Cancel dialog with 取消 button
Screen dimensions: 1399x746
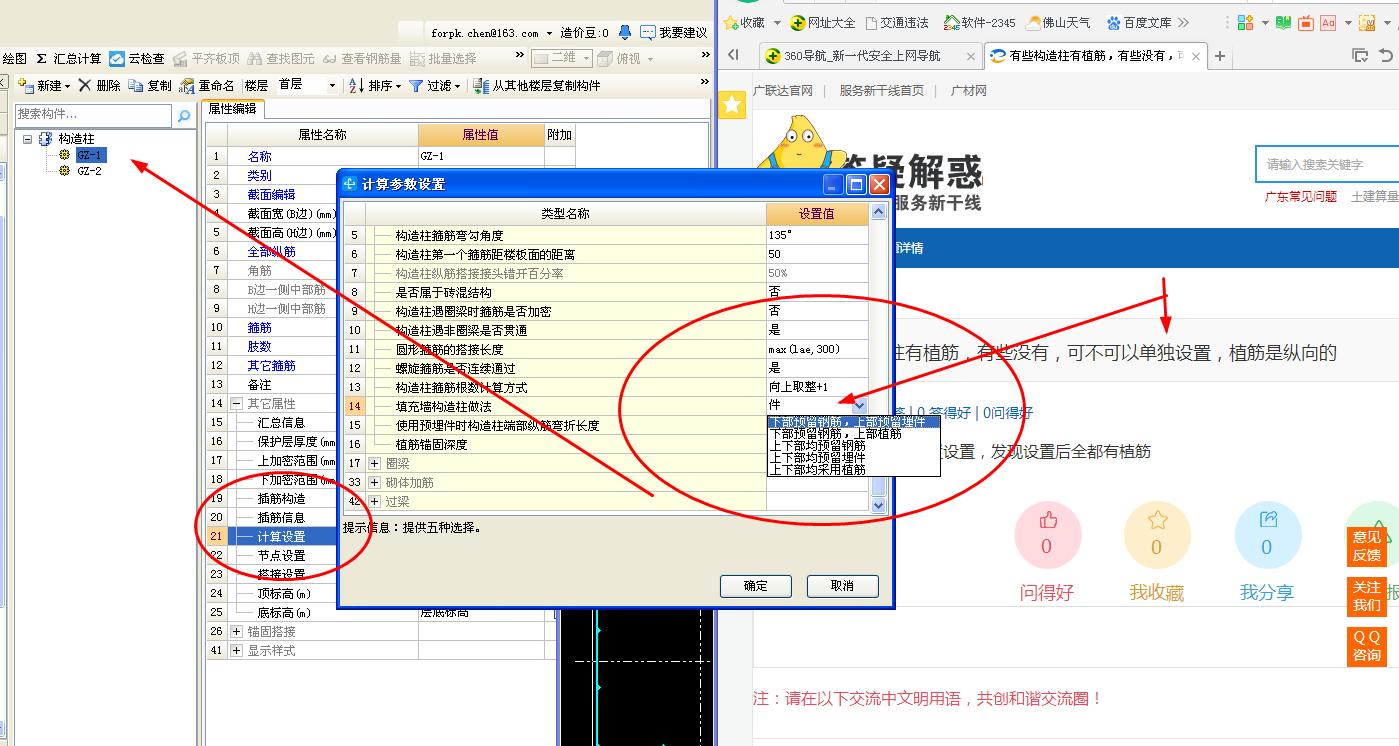click(842, 586)
